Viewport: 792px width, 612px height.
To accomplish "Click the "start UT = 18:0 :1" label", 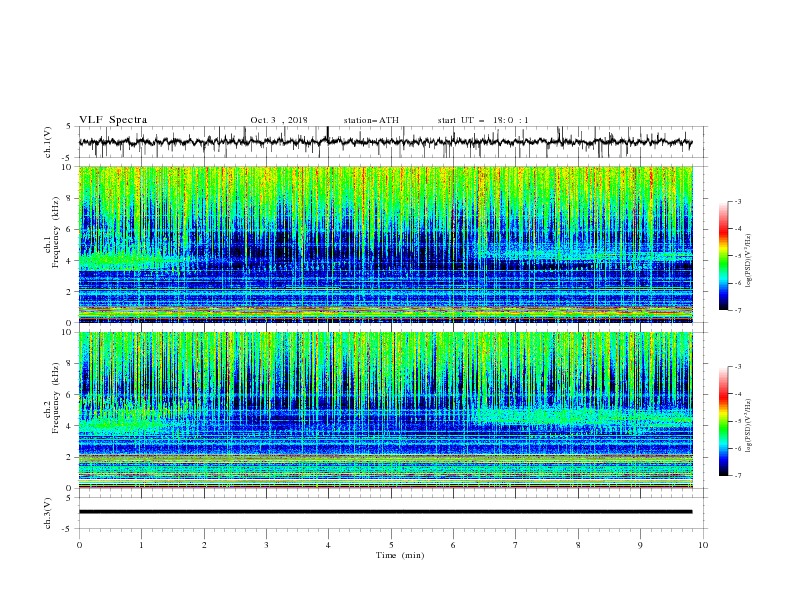I will [483, 120].
